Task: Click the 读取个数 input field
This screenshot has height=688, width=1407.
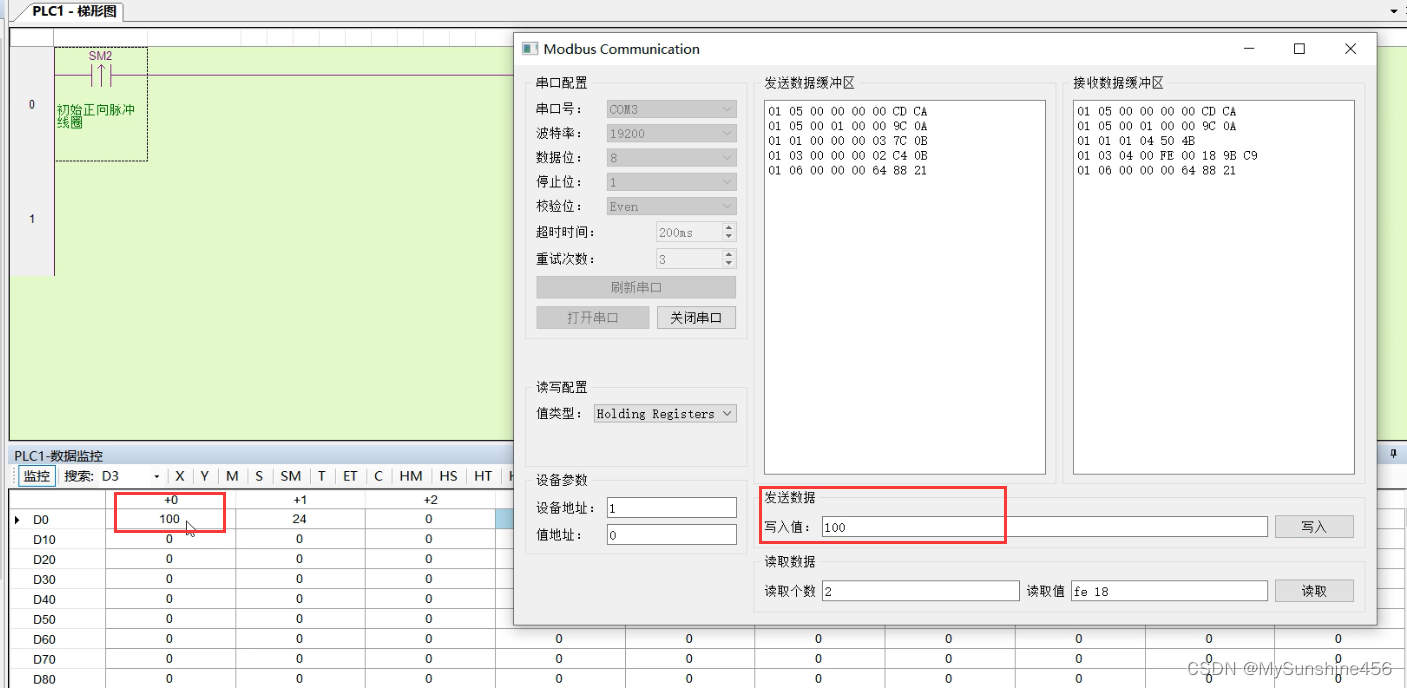Action: 920,591
